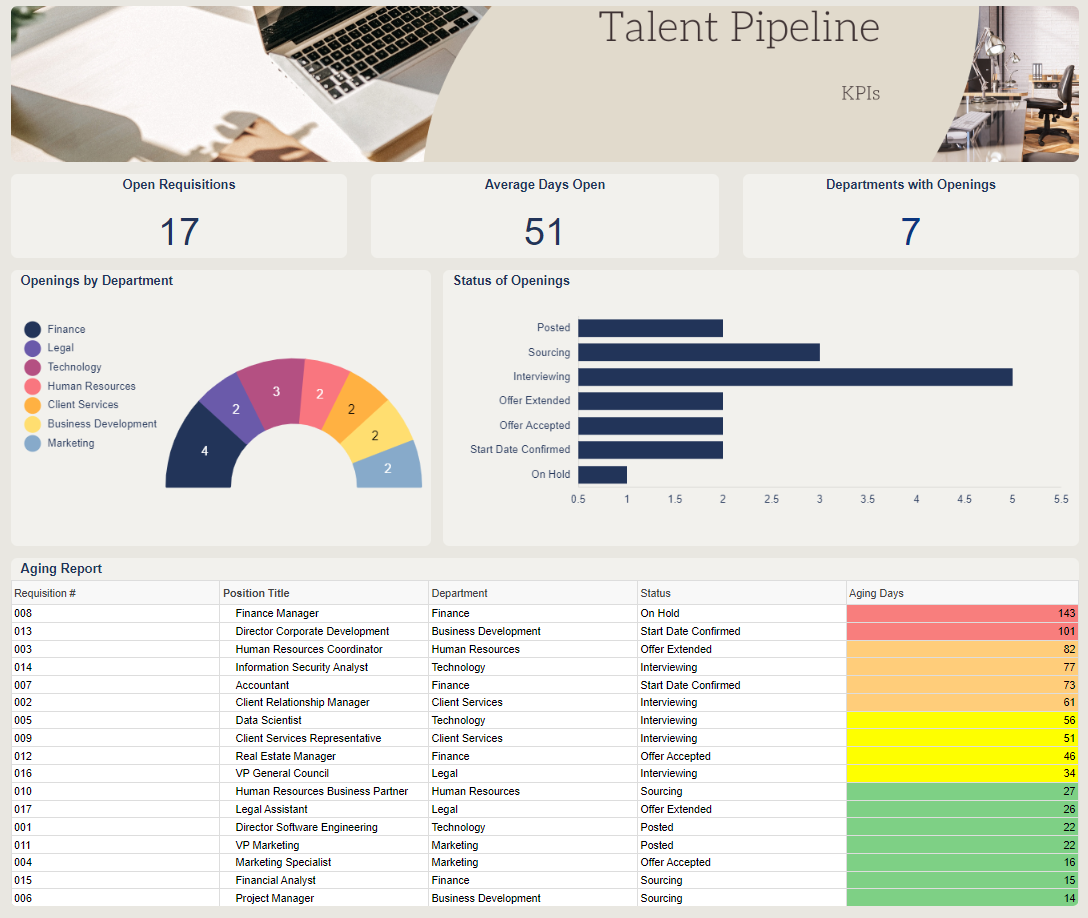Click requisition number 008
The width and height of the screenshot is (1088, 918).
[23, 613]
